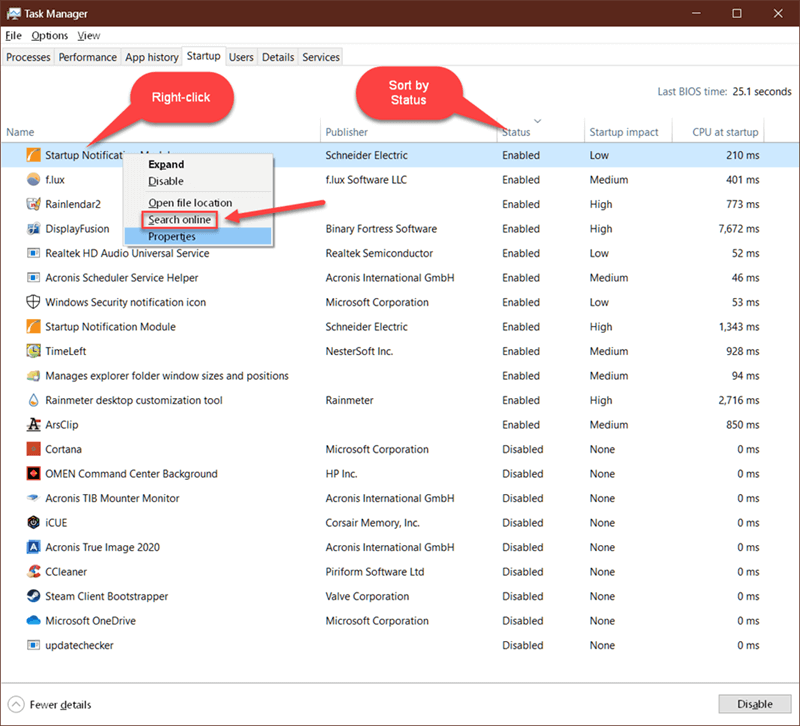
Task: Click Medium impact in the f.lux row
Action: point(609,180)
